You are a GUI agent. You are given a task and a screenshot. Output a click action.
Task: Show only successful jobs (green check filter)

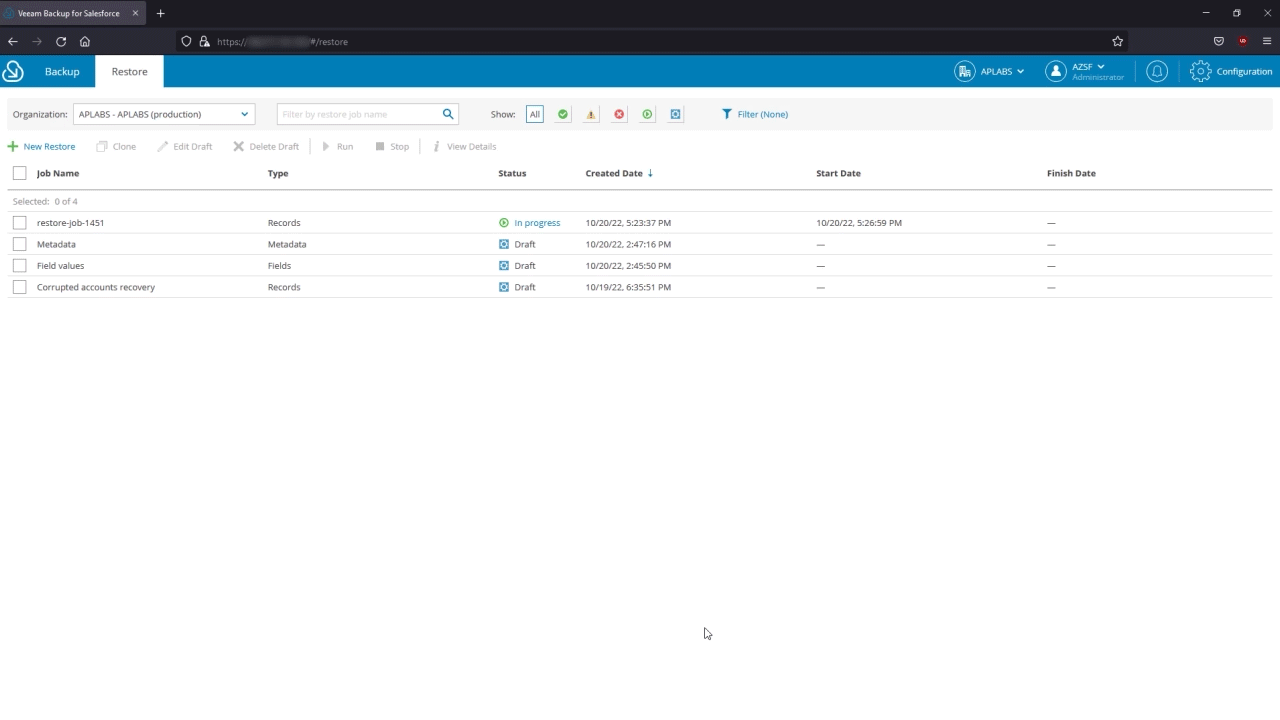point(563,114)
